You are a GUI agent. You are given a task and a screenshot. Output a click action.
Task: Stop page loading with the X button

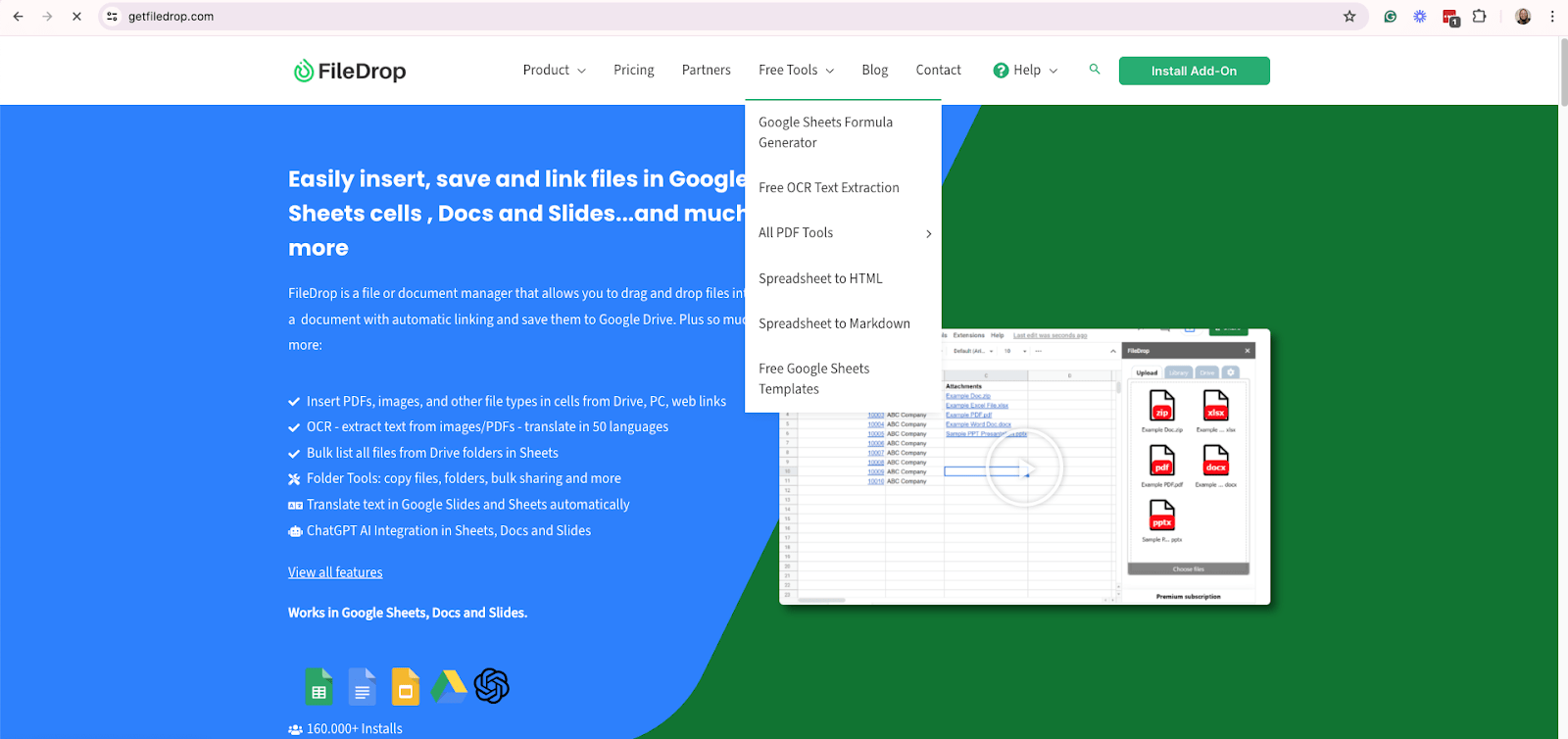(x=76, y=17)
